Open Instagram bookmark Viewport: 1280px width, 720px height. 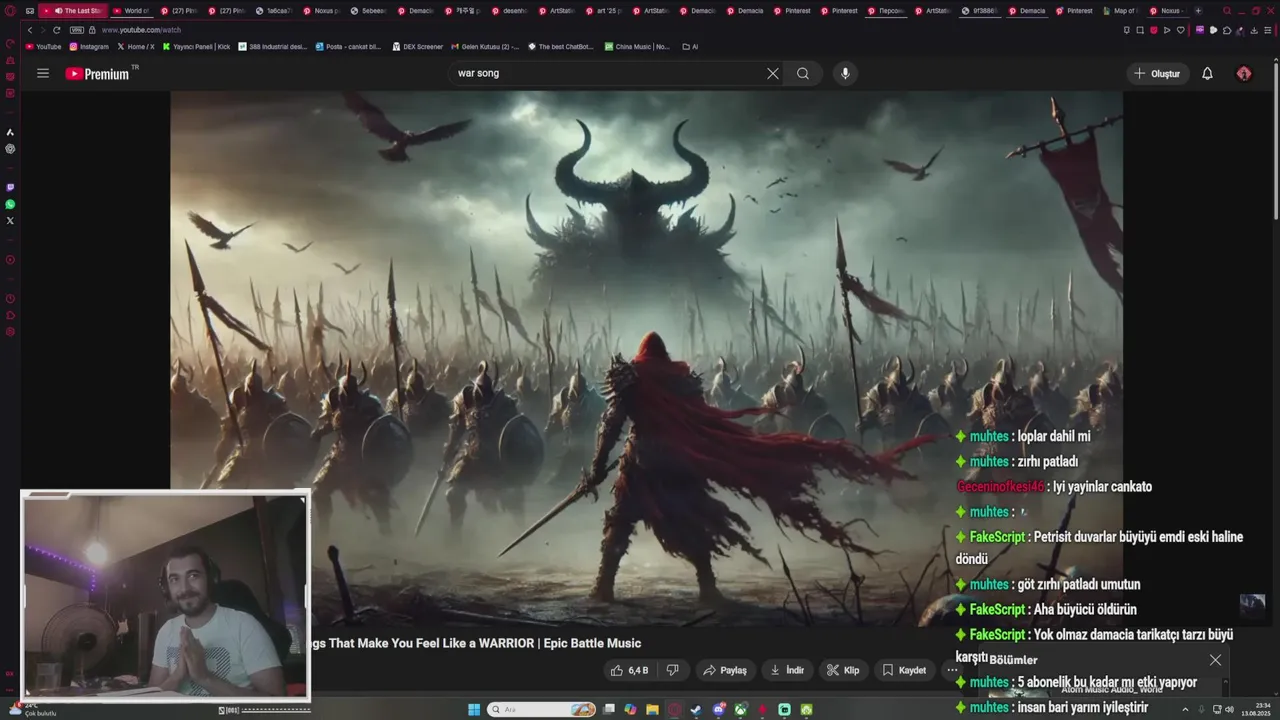pos(89,47)
